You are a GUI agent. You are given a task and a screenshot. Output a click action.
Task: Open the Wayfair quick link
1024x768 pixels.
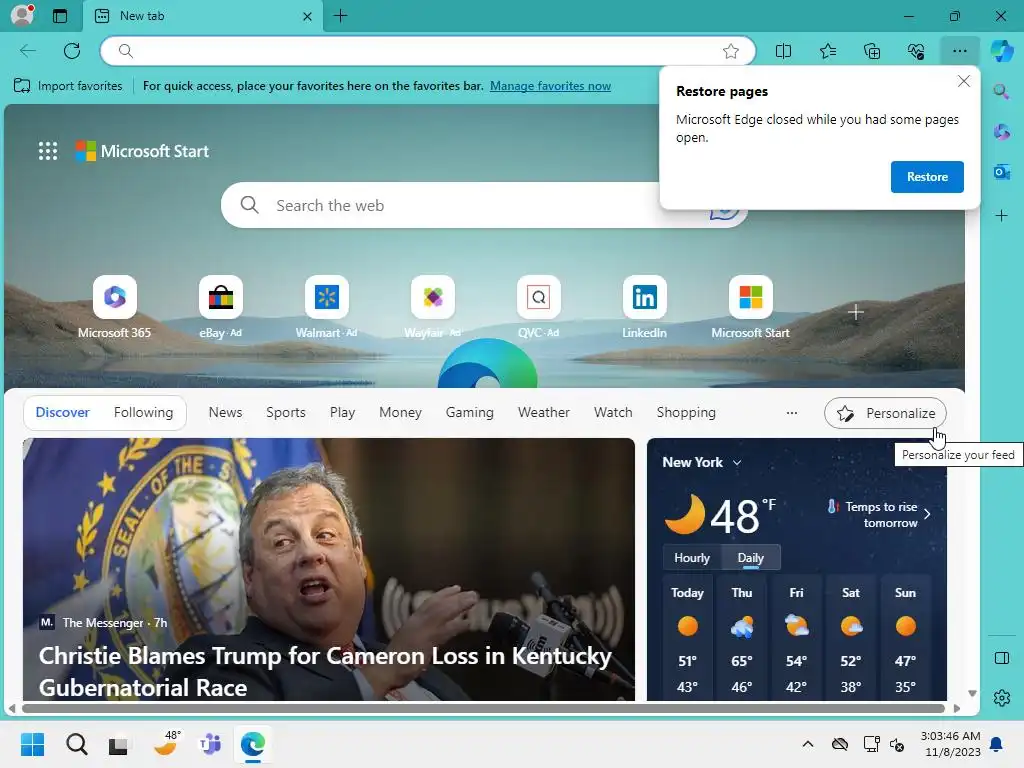[x=432, y=308]
